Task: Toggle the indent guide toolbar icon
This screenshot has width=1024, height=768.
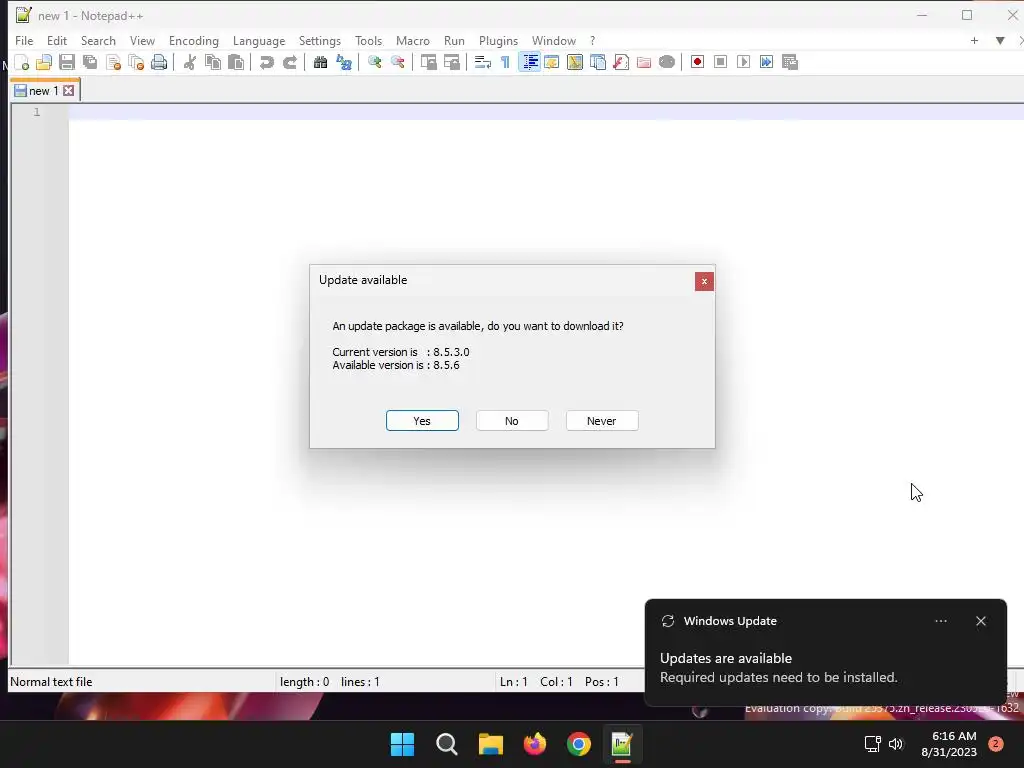Action: [x=530, y=62]
